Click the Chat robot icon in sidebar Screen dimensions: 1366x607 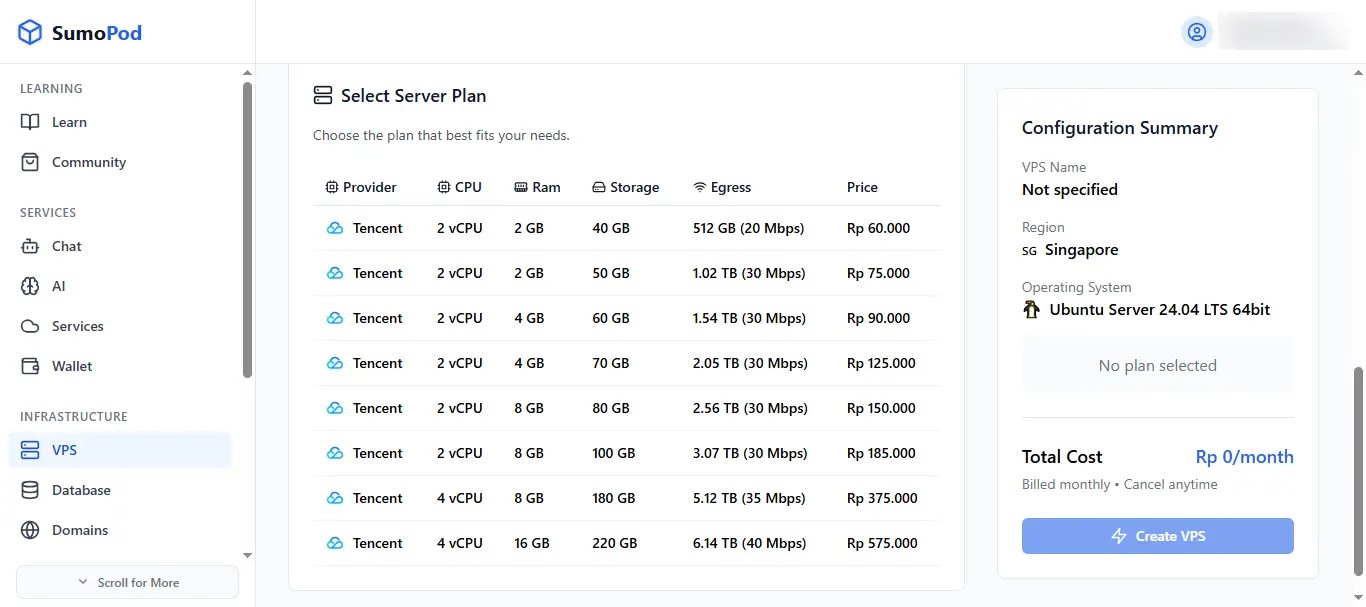(x=31, y=246)
